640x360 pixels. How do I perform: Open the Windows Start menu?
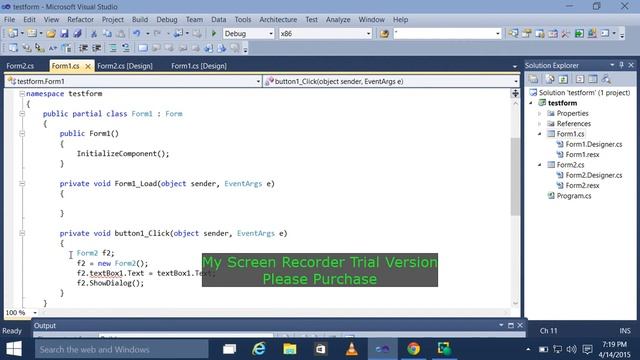[x=14, y=349]
